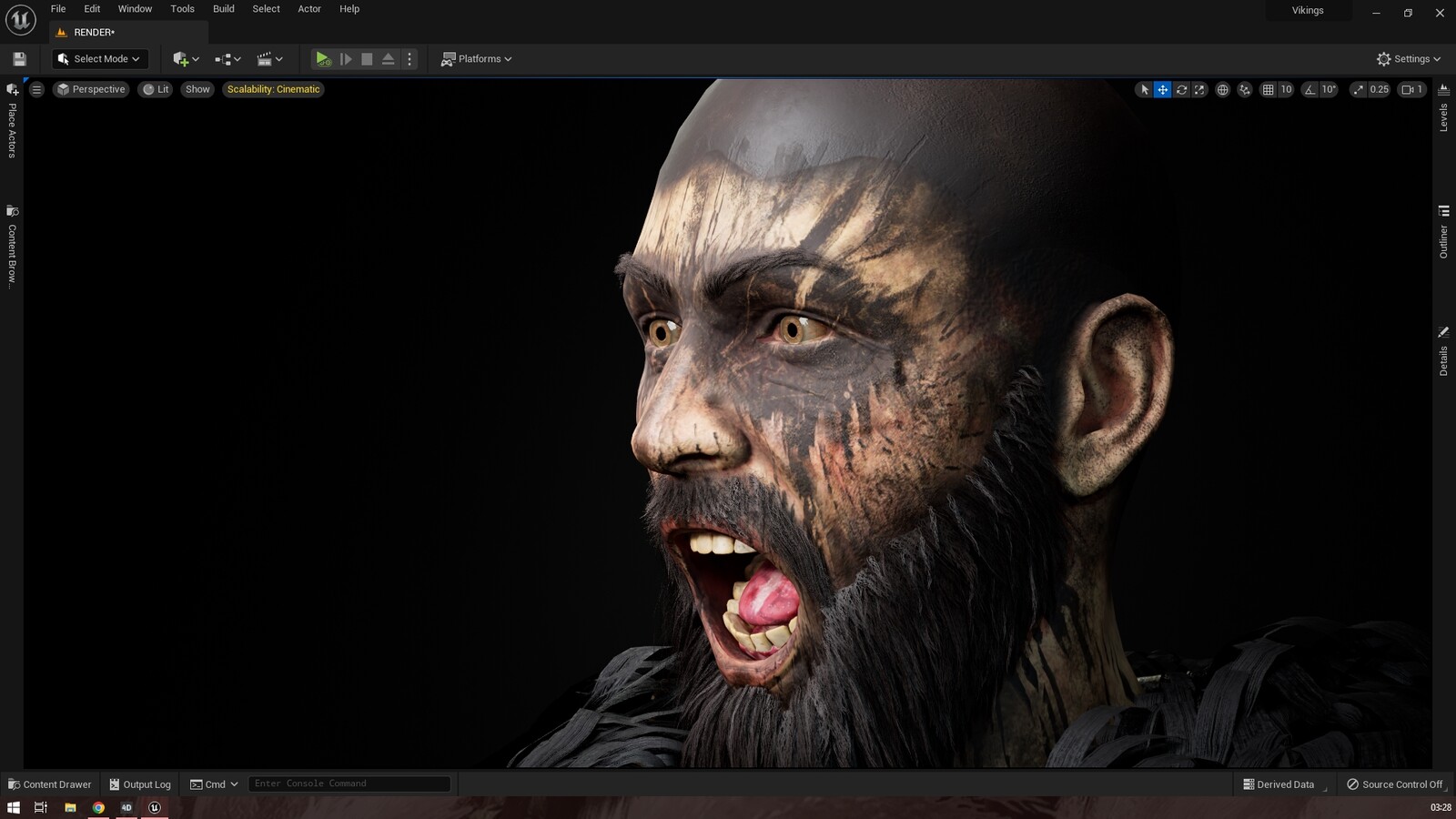Change grid snap value 10
1456x819 pixels.
(x=1286, y=89)
